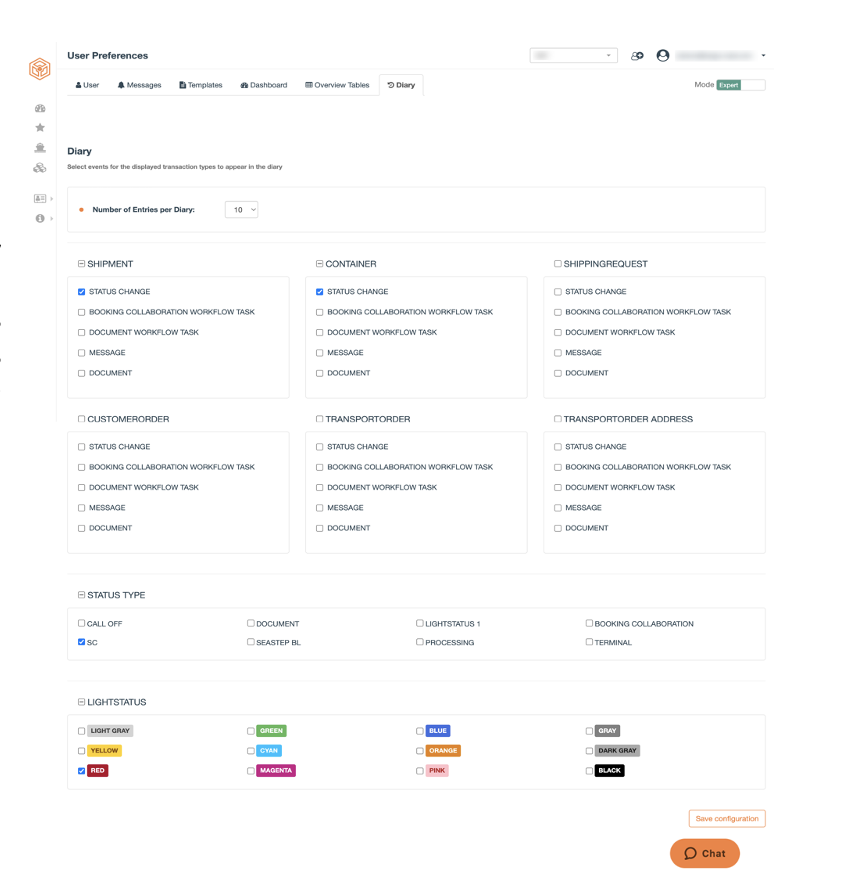This screenshot has height=882, width=848.
Task: Switch to the Templates tab
Action: (x=201, y=85)
